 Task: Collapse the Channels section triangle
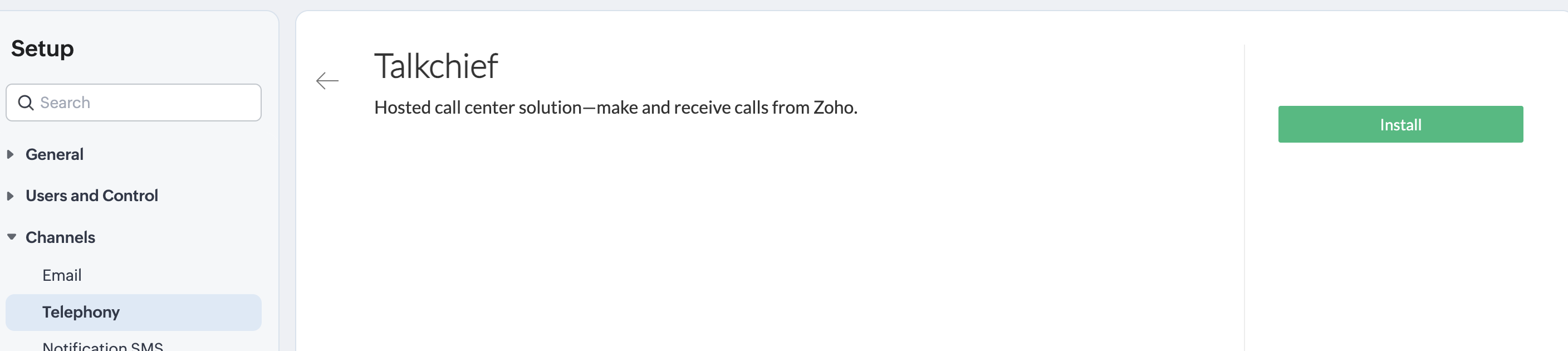point(12,237)
